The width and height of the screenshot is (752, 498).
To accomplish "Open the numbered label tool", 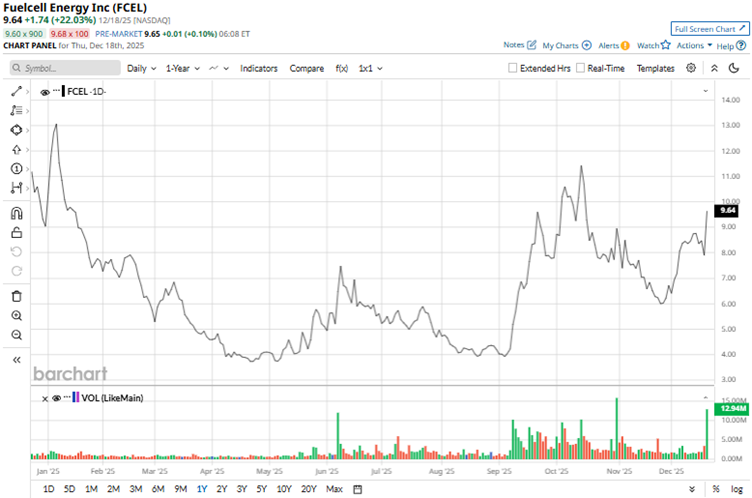I will [x=16, y=169].
